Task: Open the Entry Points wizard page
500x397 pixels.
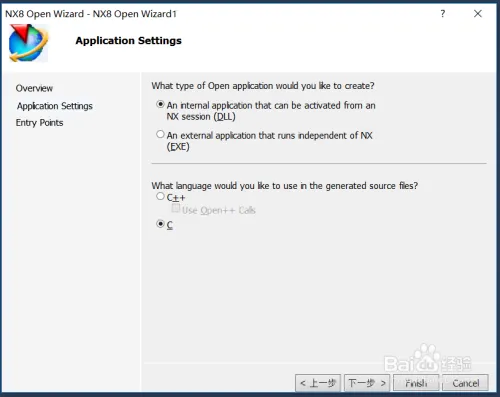Action: click(x=39, y=123)
